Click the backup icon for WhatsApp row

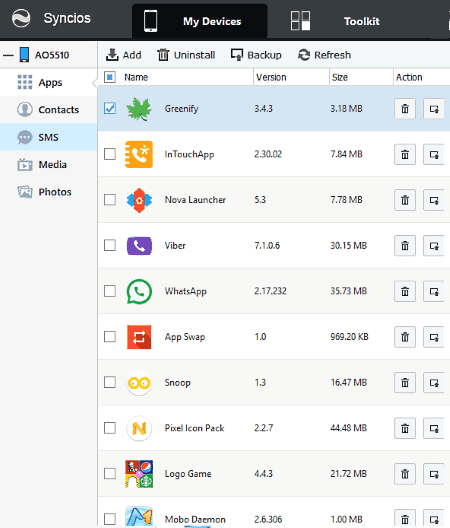(434, 291)
